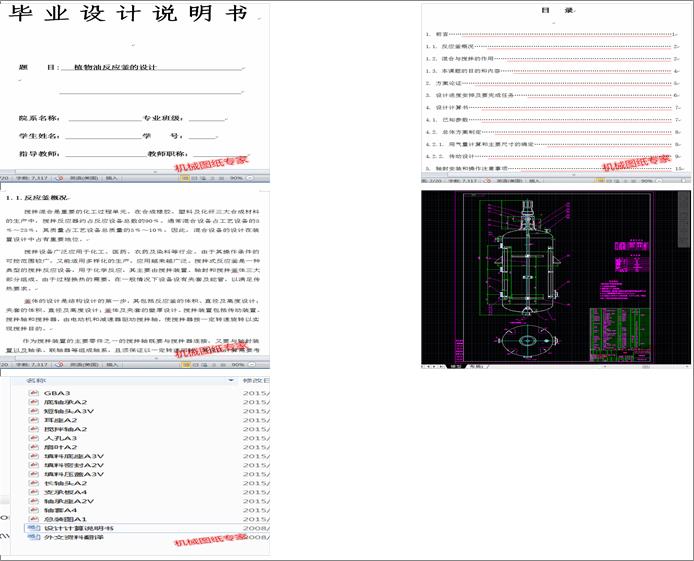This screenshot has width=694, height=561.
Task: Select Print Layout view in 反应釜概况 page status bar
Action: point(185,365)
